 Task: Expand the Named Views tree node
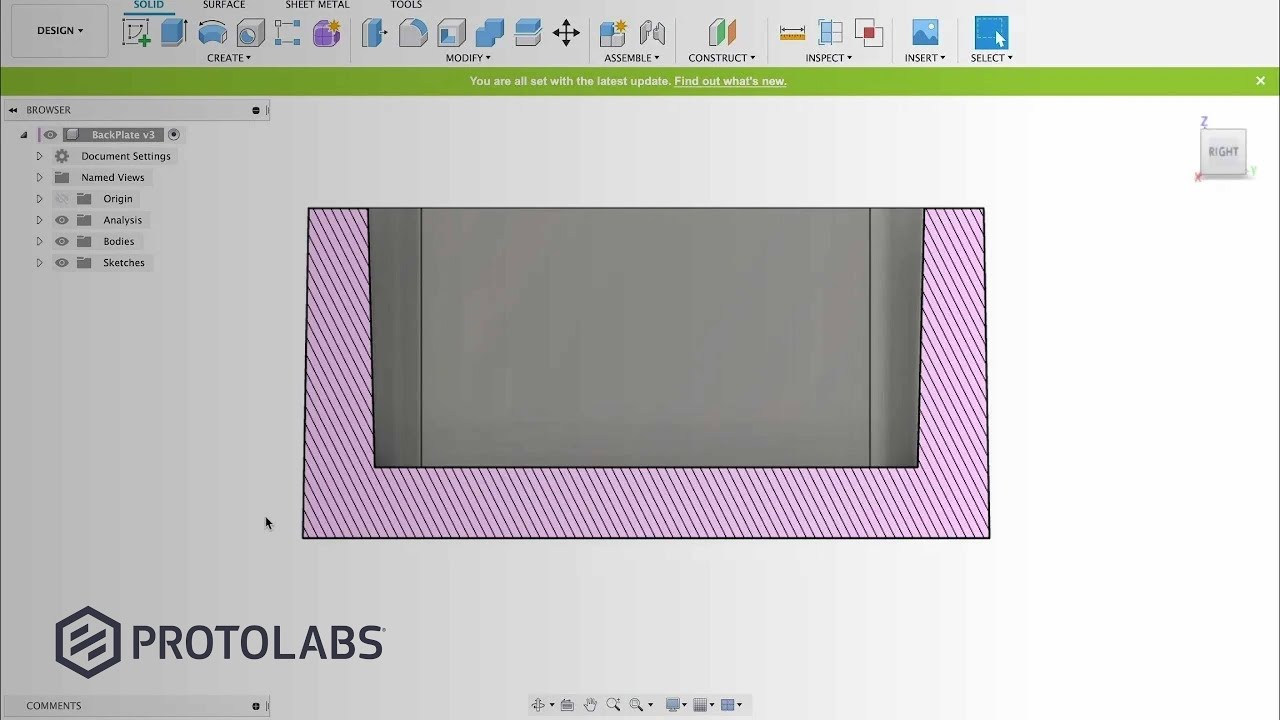[x=39, y=178]
